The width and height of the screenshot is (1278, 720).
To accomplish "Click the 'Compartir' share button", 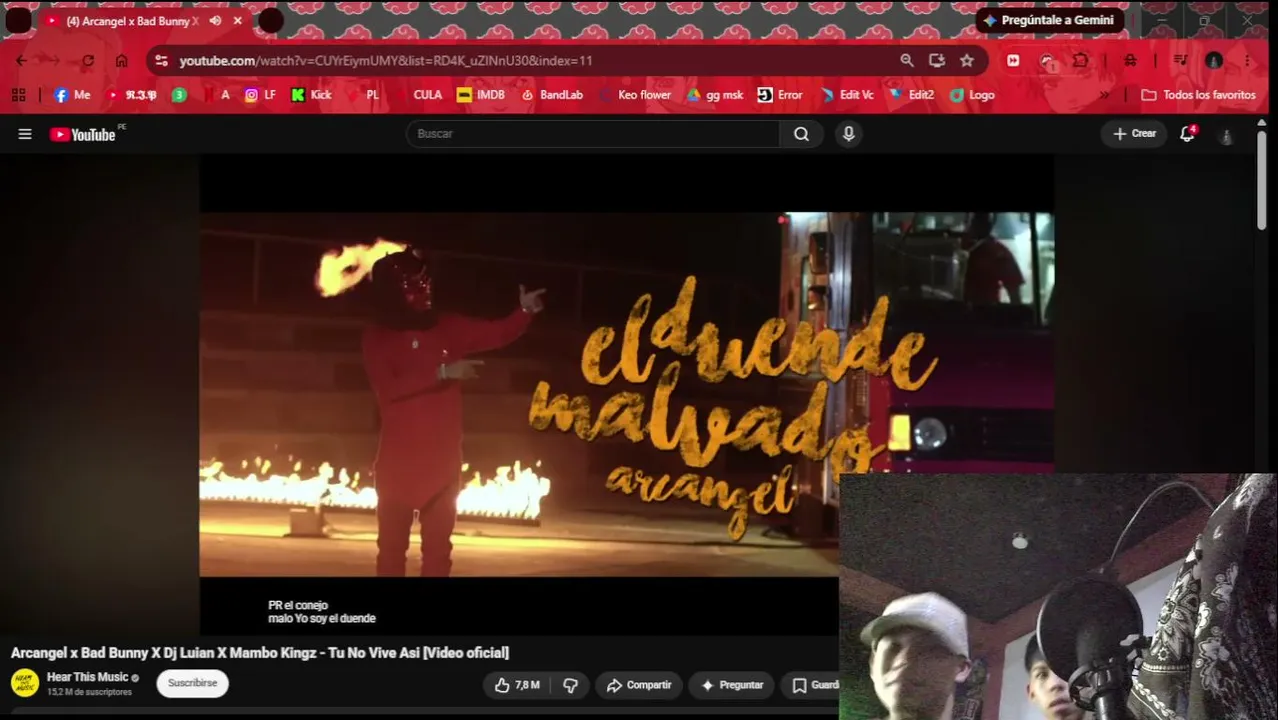I will tap(639, 685).
